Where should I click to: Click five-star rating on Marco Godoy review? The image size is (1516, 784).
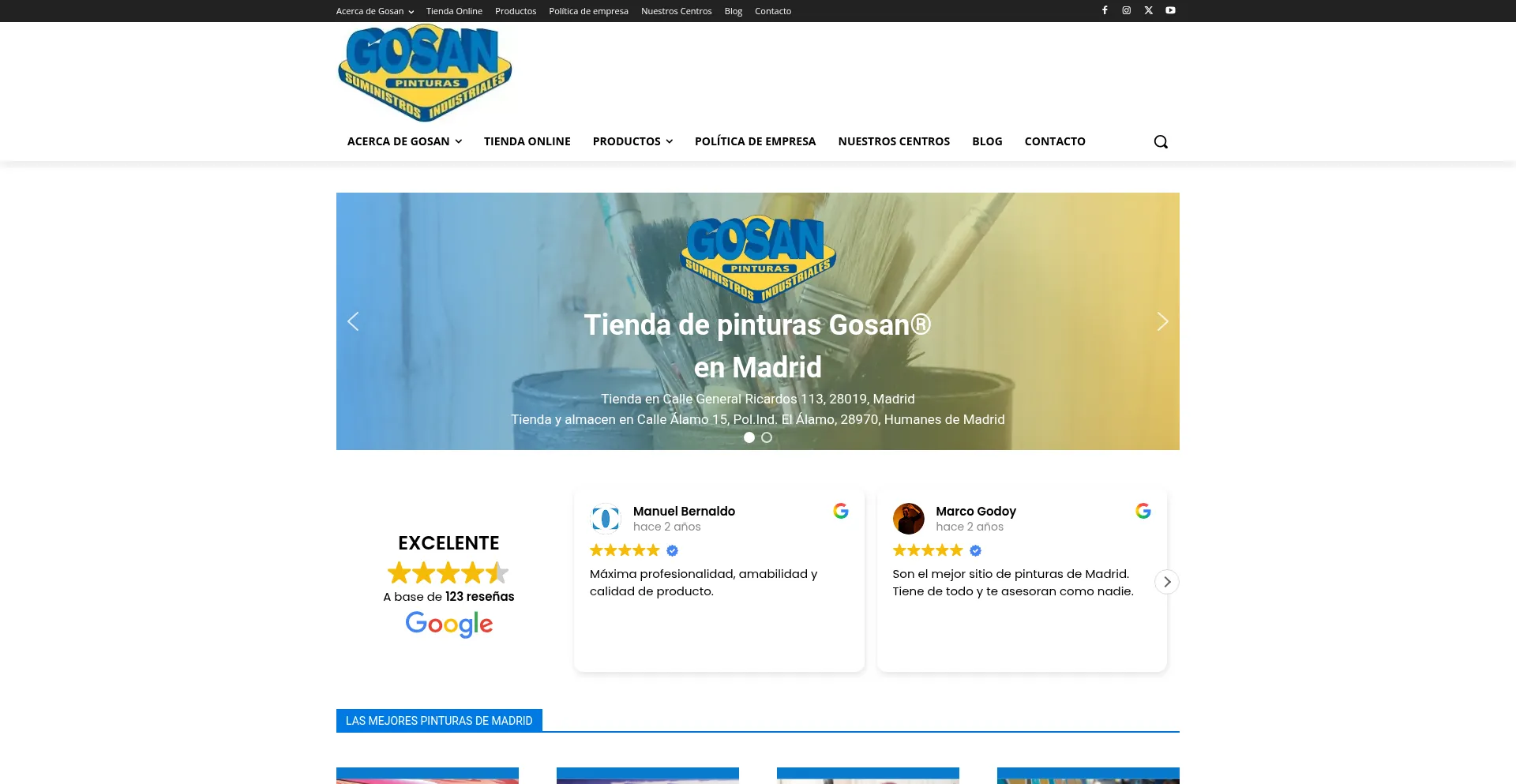coord(928,550)
